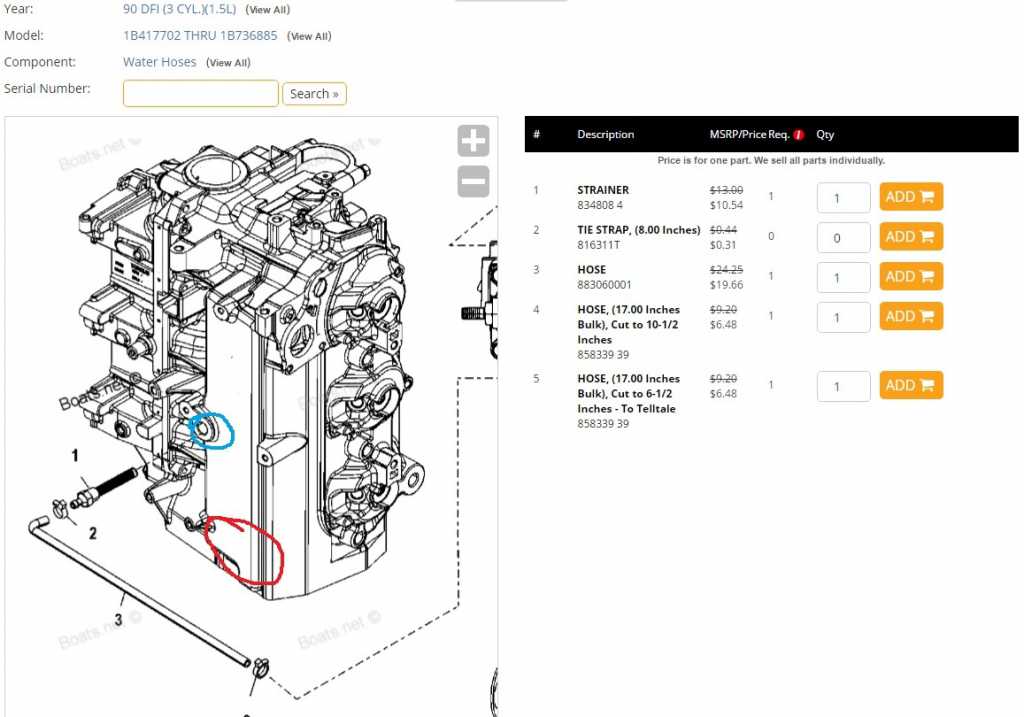Image resolution: width=1024 pixels, height=717 pixels.
Task: Zoom out of the parts diagram
Action: coord(473,181)
